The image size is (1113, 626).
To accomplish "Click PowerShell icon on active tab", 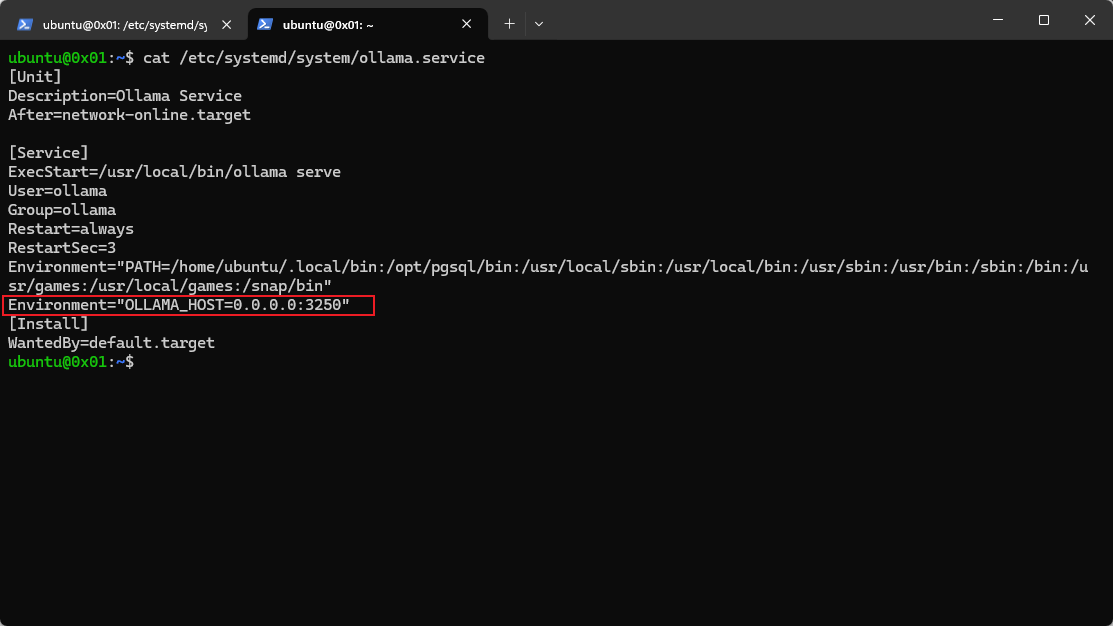I will click(265, 24).
